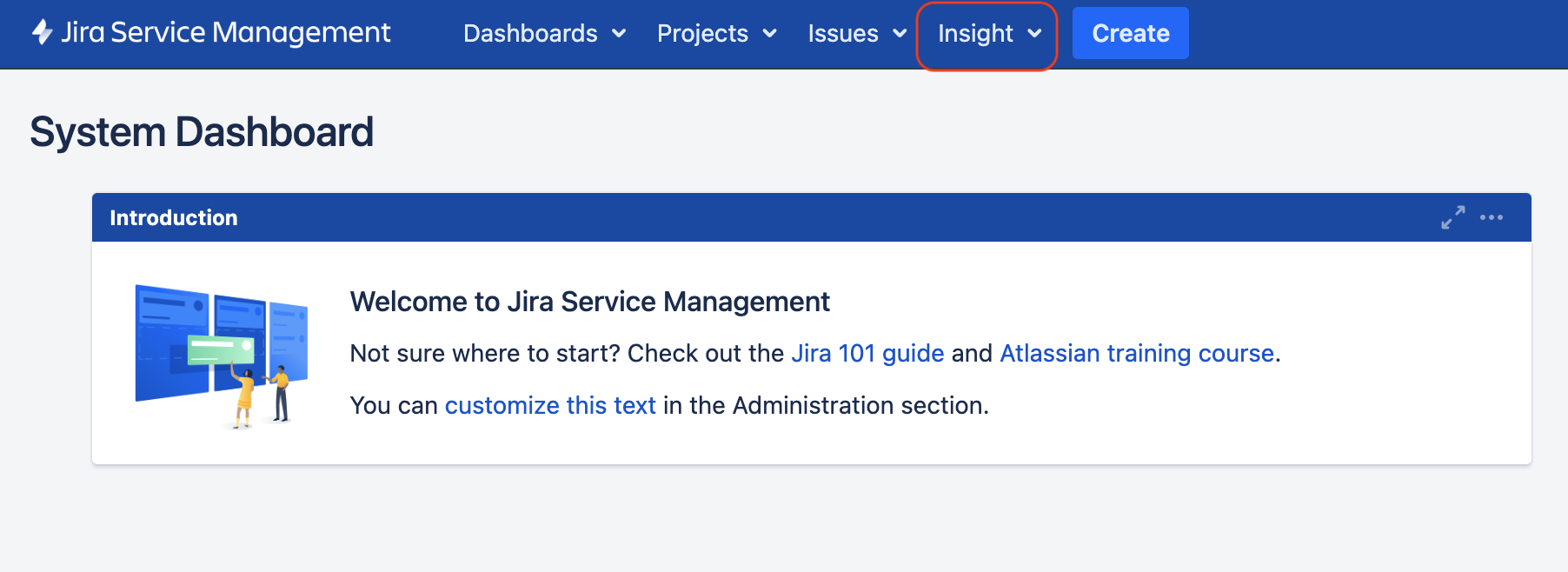
Task: Click the Create button
Action: point(1130,33)
